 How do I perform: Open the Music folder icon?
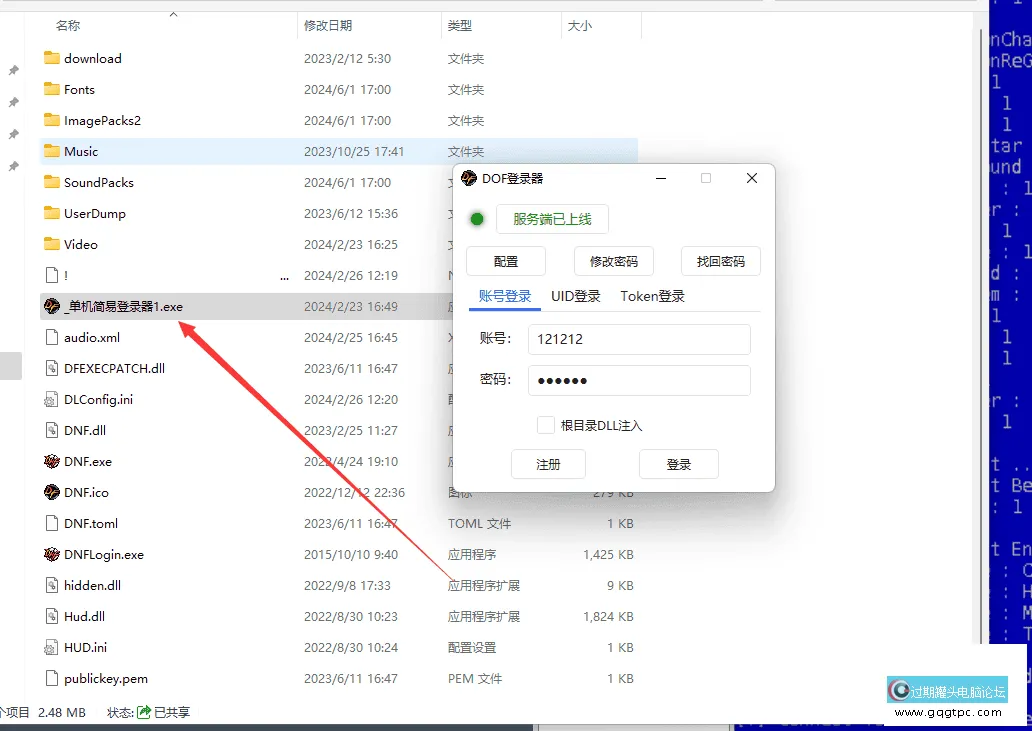tap(52, 151)
